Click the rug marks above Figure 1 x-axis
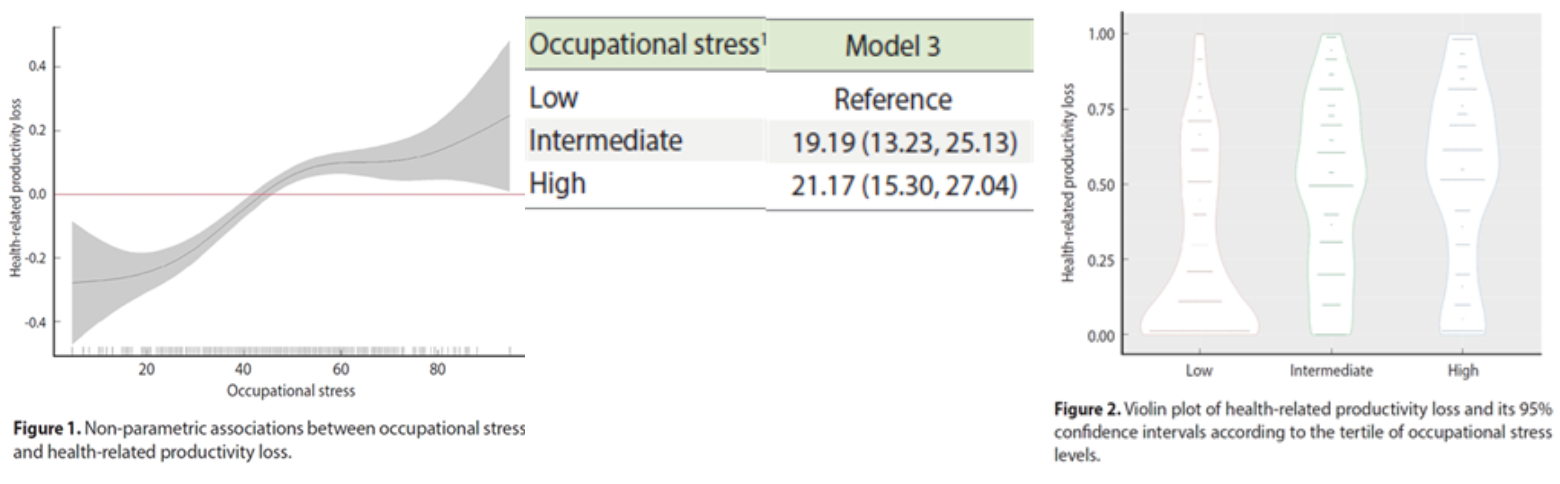The width and height of the screenshot is (1560, 484). click(x=290, y=350)
